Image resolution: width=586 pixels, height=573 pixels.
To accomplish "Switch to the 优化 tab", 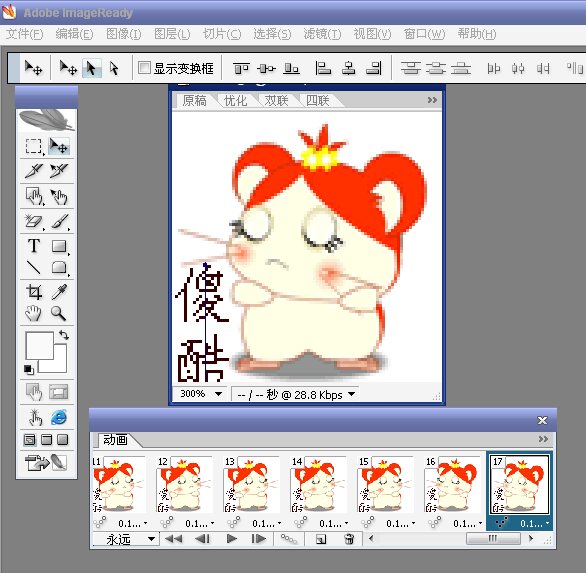I will [x=235, y=100].
